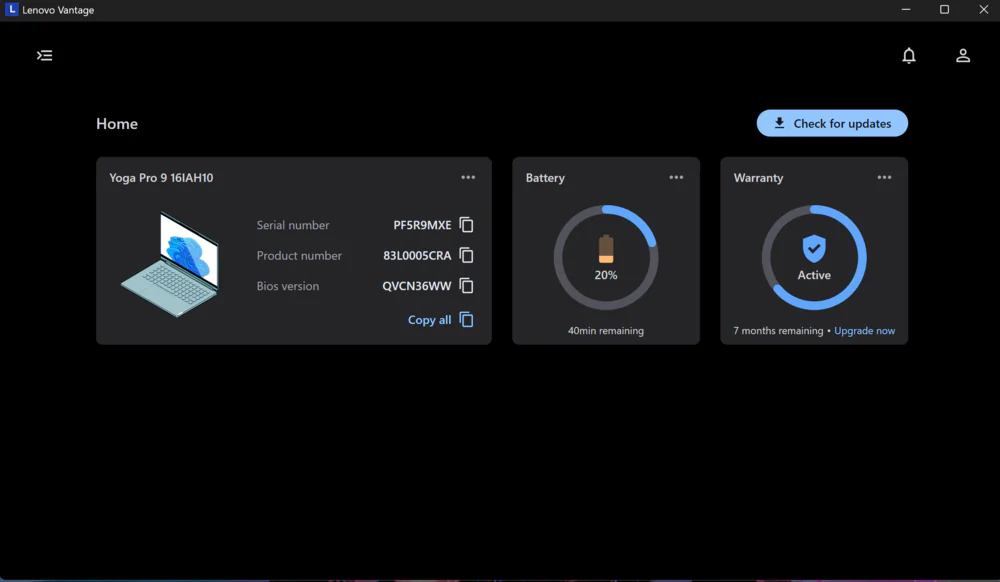Click the warranty shield icon

(x=814, y=248)
